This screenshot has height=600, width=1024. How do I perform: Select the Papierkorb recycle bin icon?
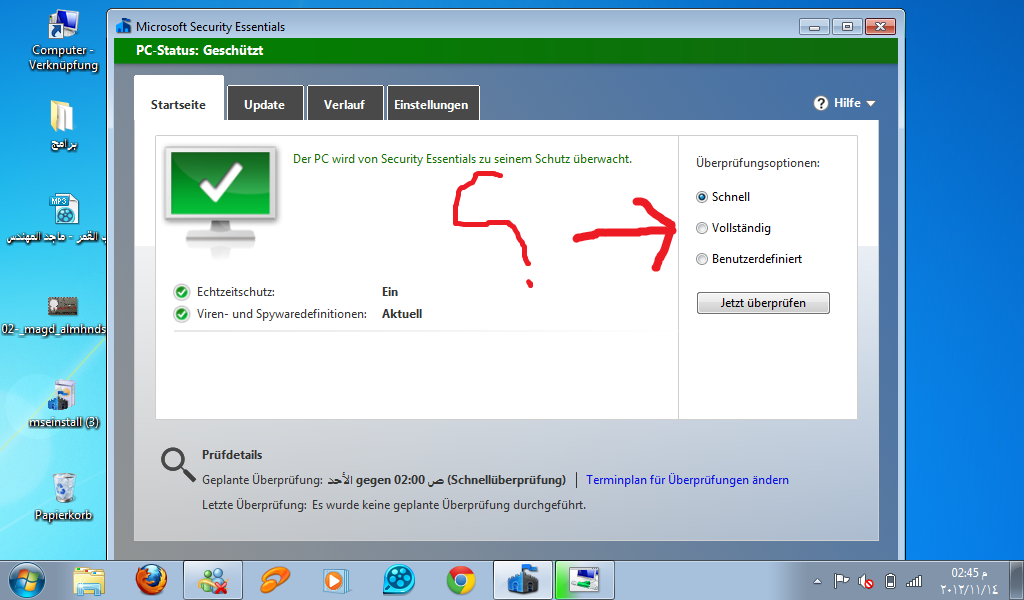63,497
